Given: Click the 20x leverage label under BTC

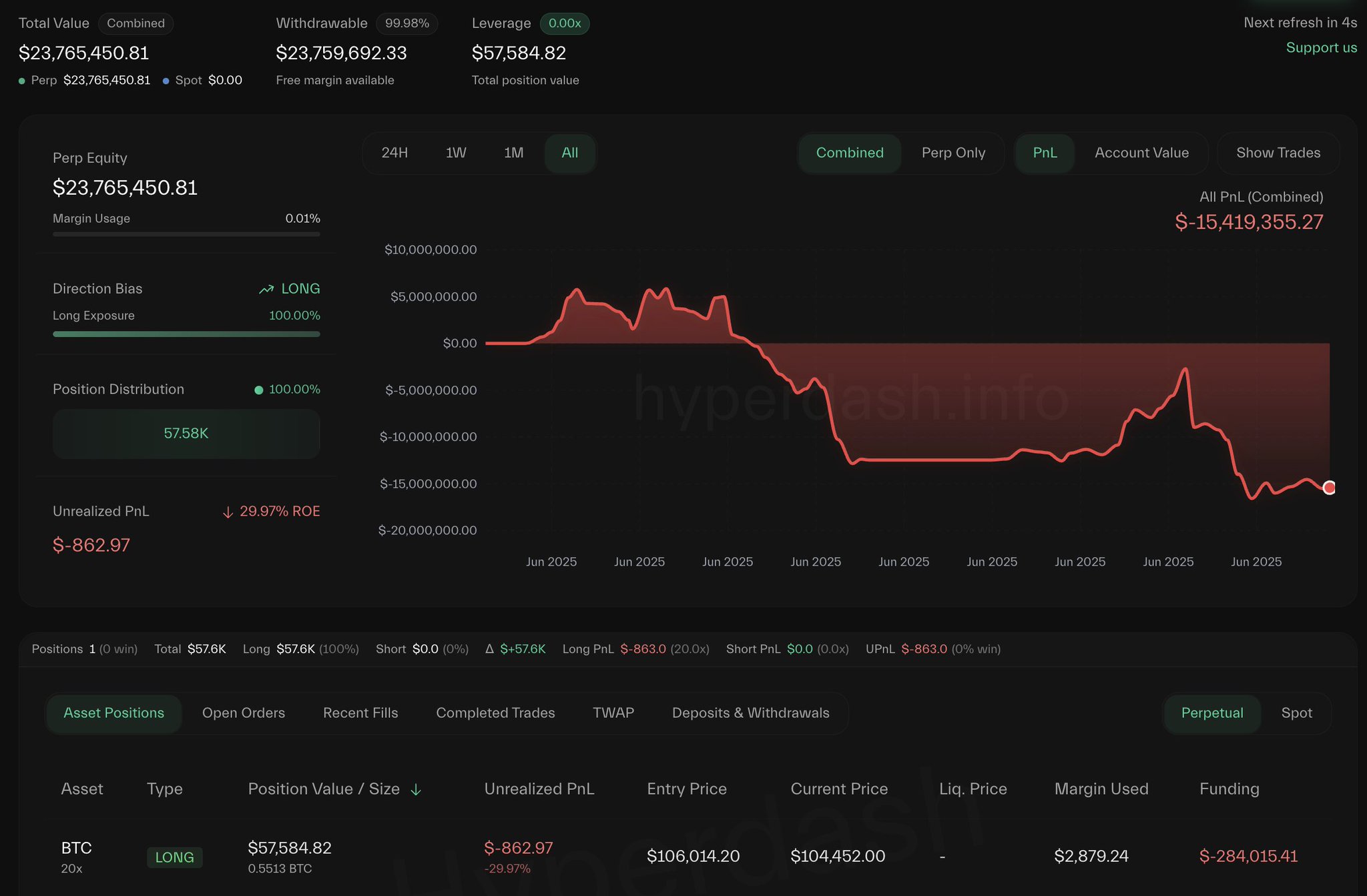Looking at the screenshot, I should (x=71, y=869).
